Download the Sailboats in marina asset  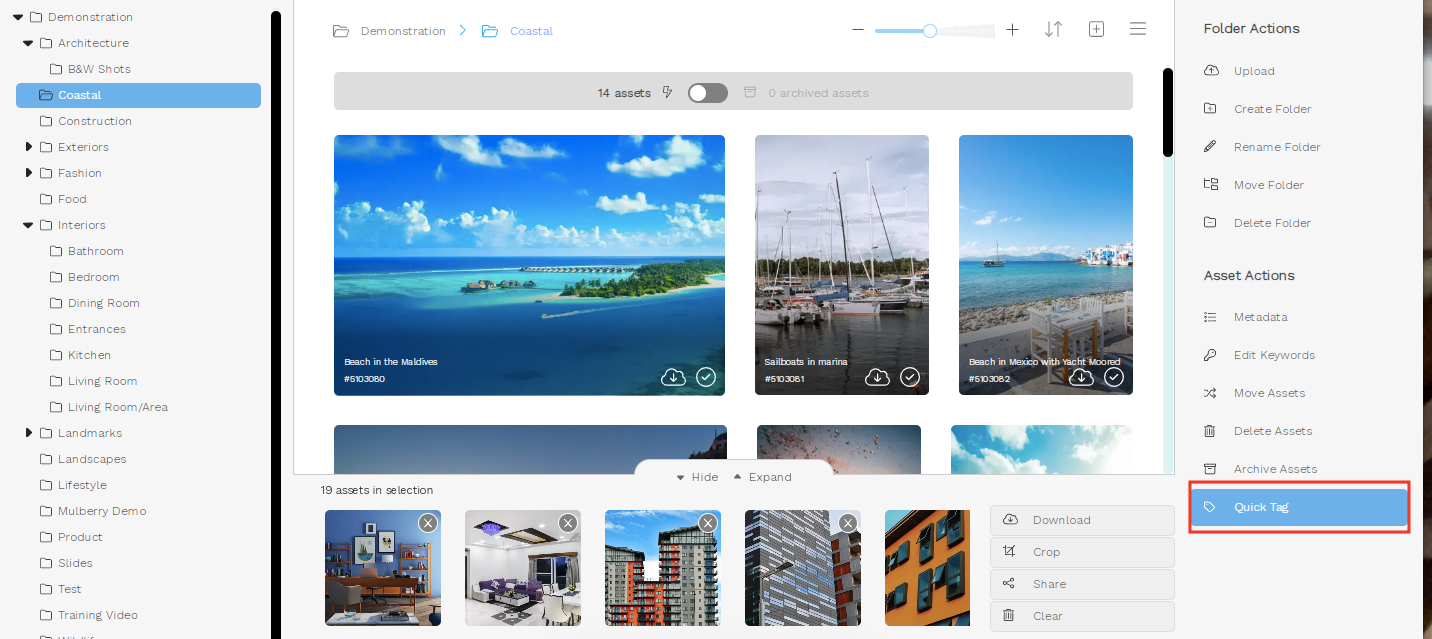[x=878, y=377]
